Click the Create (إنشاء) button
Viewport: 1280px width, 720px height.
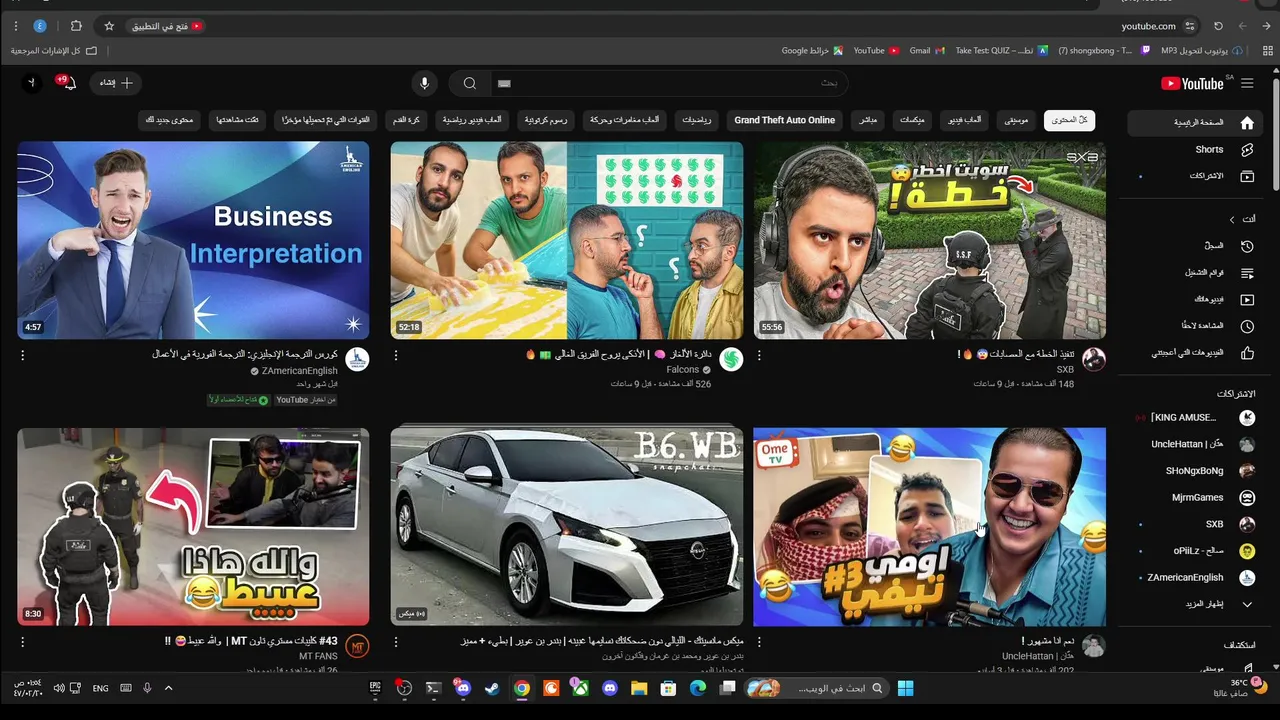click(116, 83)
